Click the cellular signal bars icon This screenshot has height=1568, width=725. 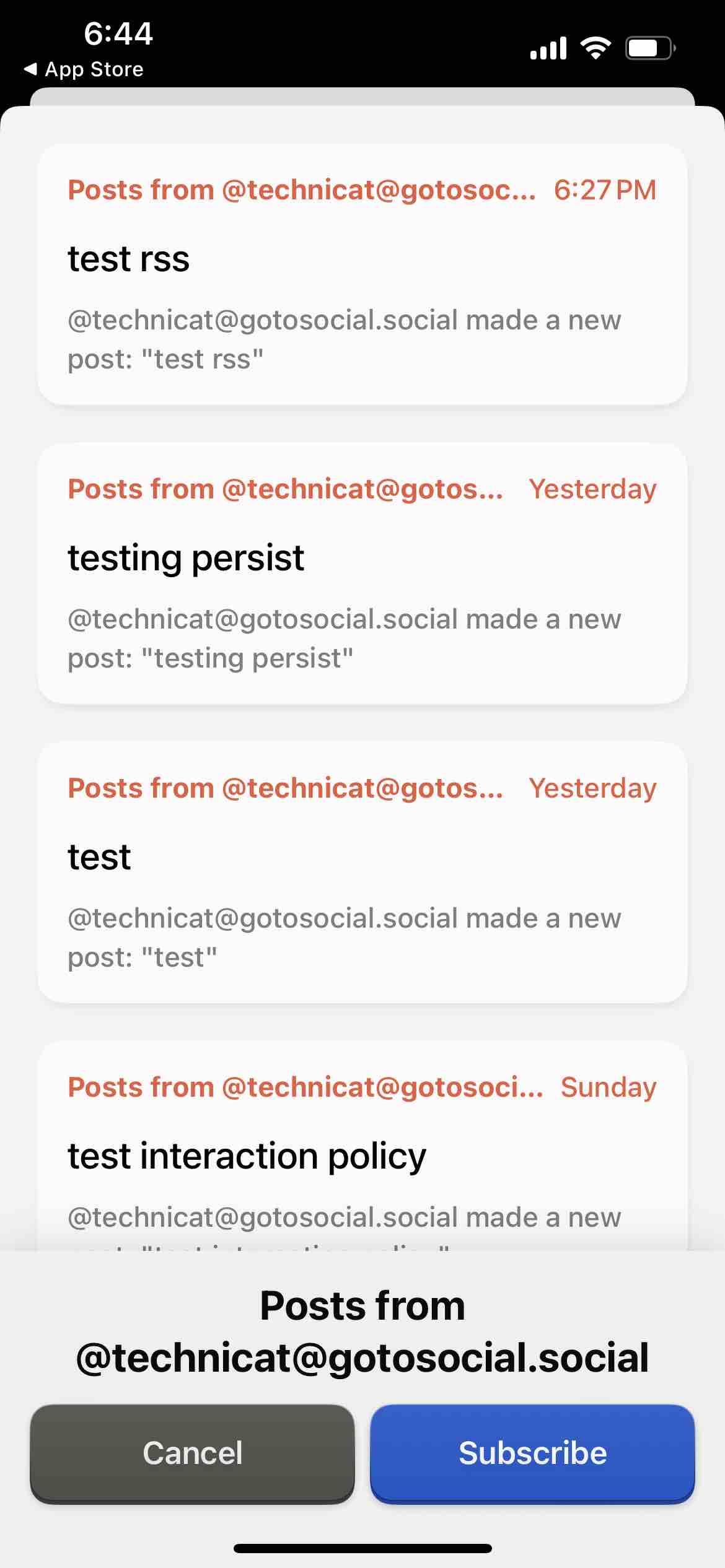(548, 48)
